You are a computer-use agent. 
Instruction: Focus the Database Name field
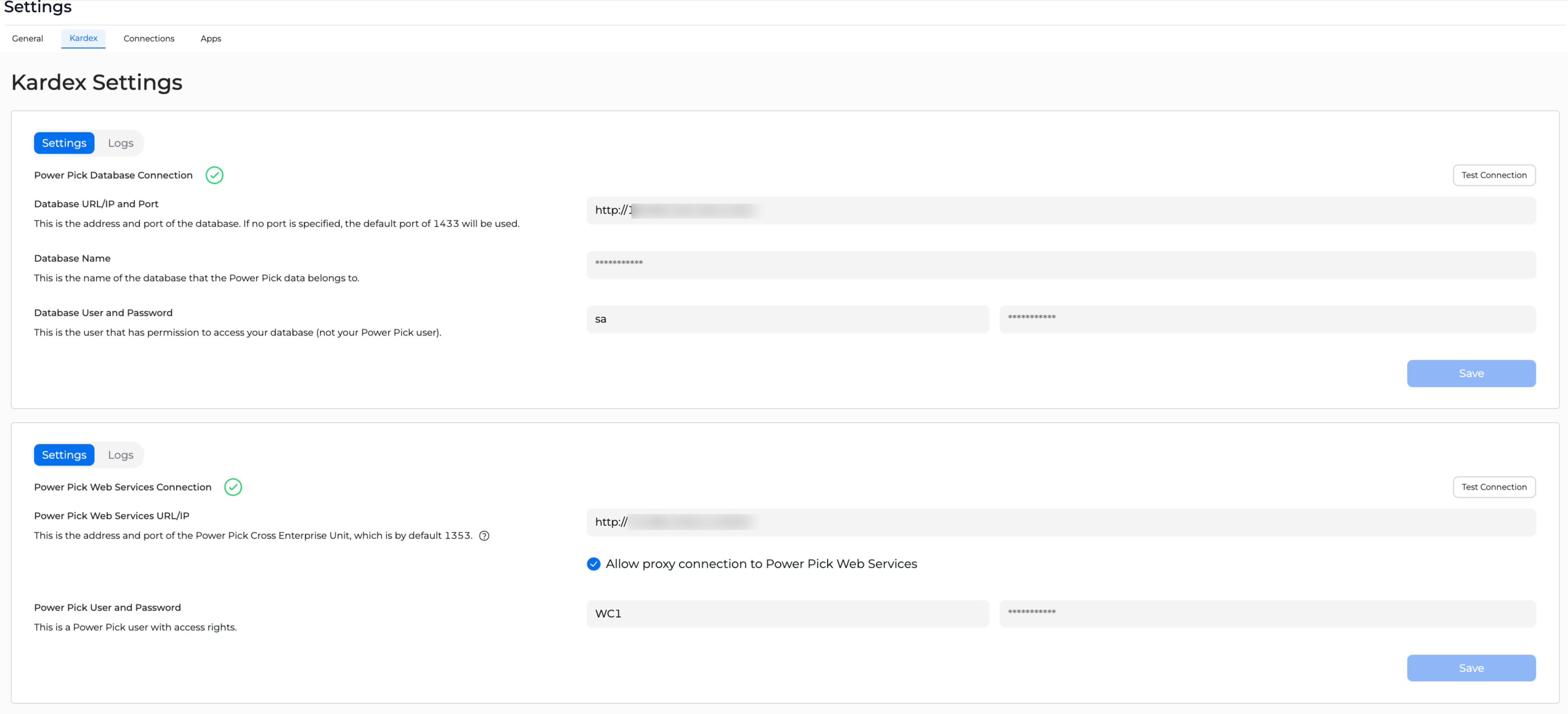(1061, 265)
